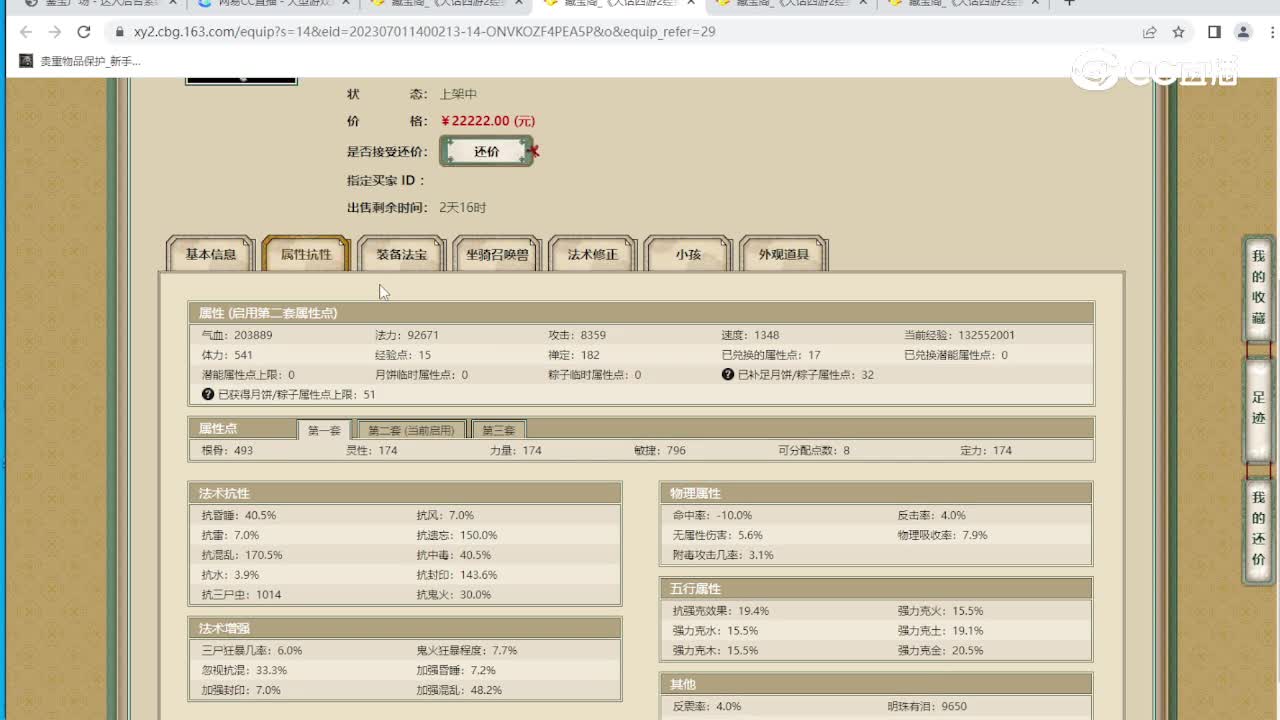Click the 法力: 92671 value

pyautogui.click(x=407, y=335)
